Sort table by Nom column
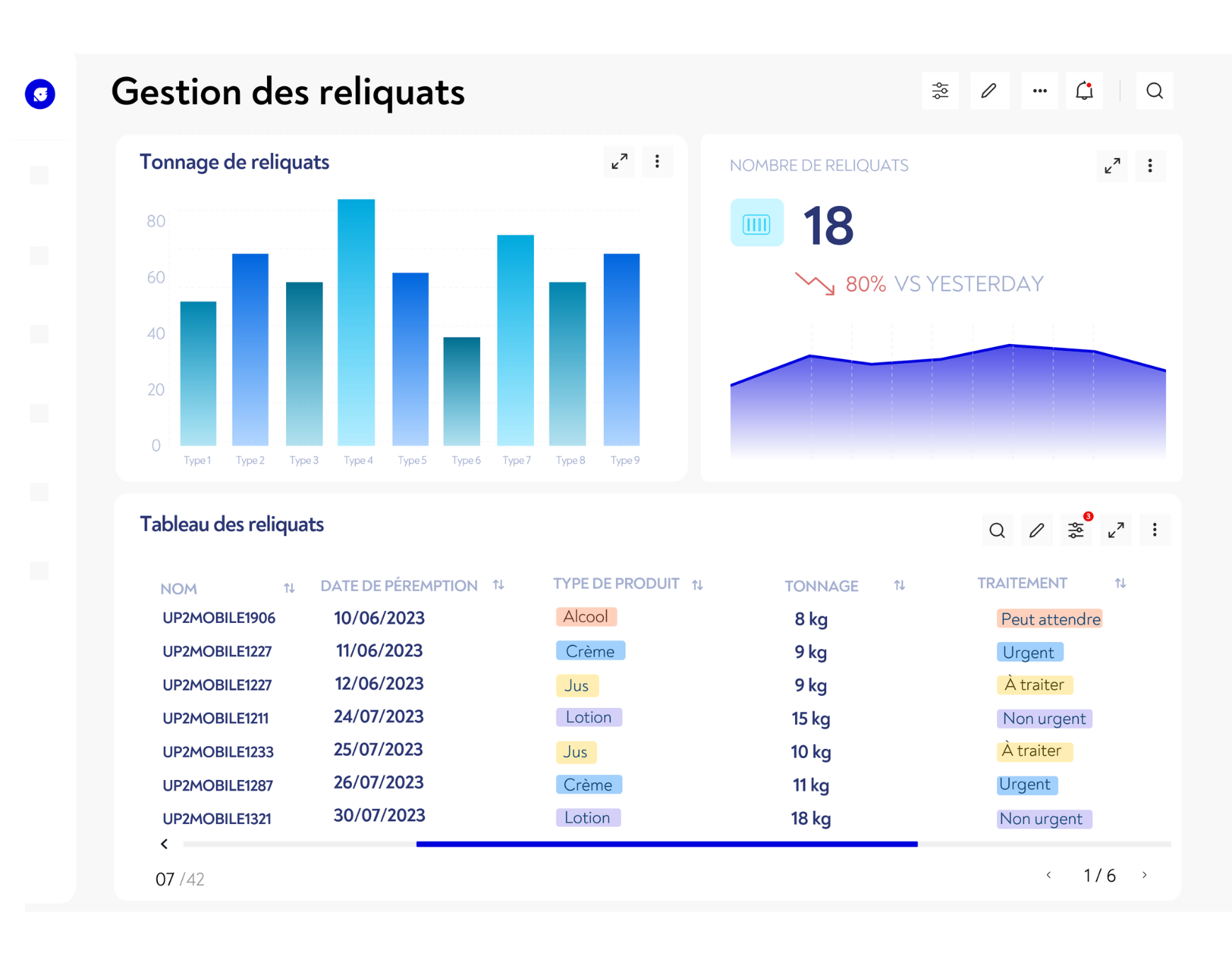This screenshot has width=1232, height=957. click(289, 588)
